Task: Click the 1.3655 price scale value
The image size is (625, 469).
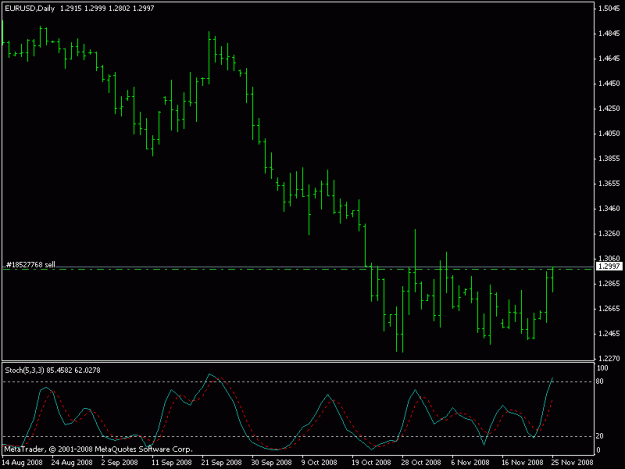Action: click(x=609, y=184)
